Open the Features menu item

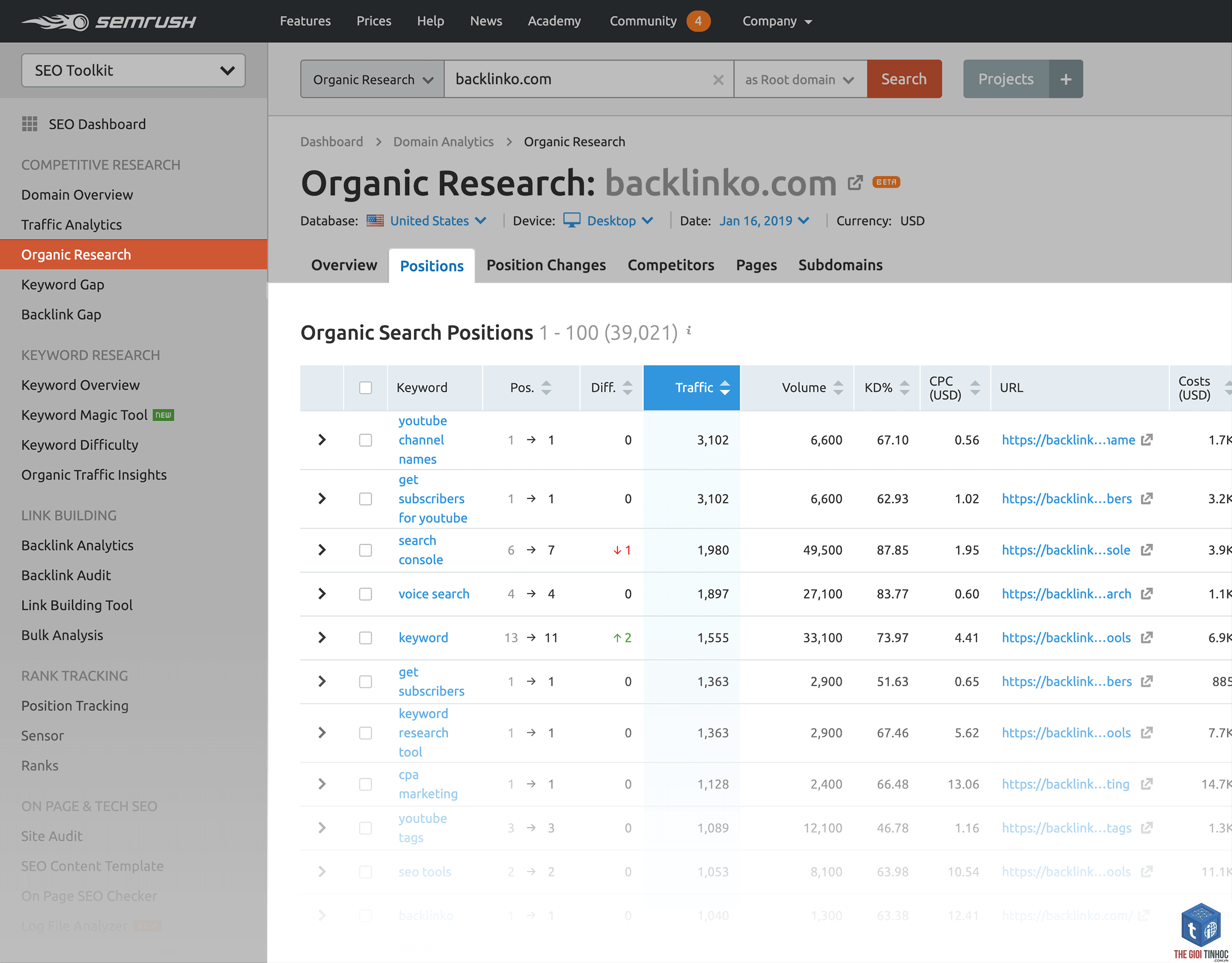point(305,21)
